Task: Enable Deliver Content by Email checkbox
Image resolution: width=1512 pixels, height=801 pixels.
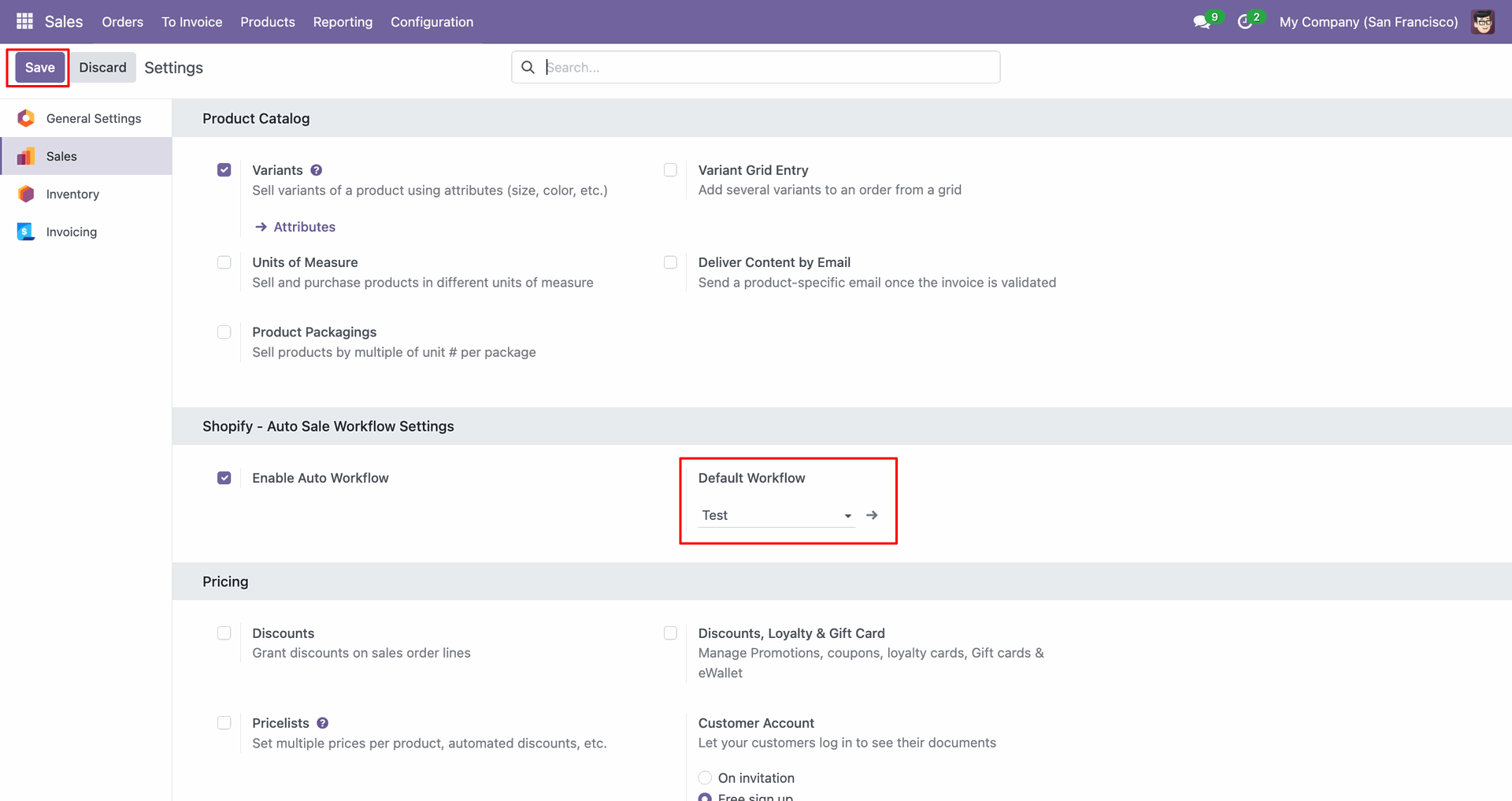Action: coord(670,262)
